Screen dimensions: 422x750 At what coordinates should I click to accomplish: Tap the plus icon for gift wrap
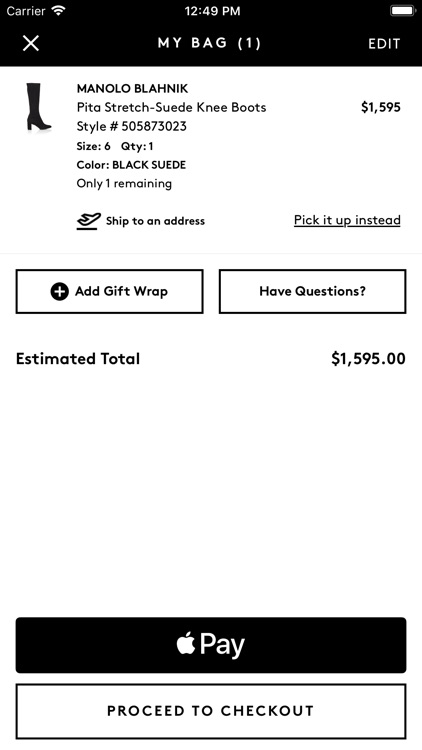(x=59, y=291)
